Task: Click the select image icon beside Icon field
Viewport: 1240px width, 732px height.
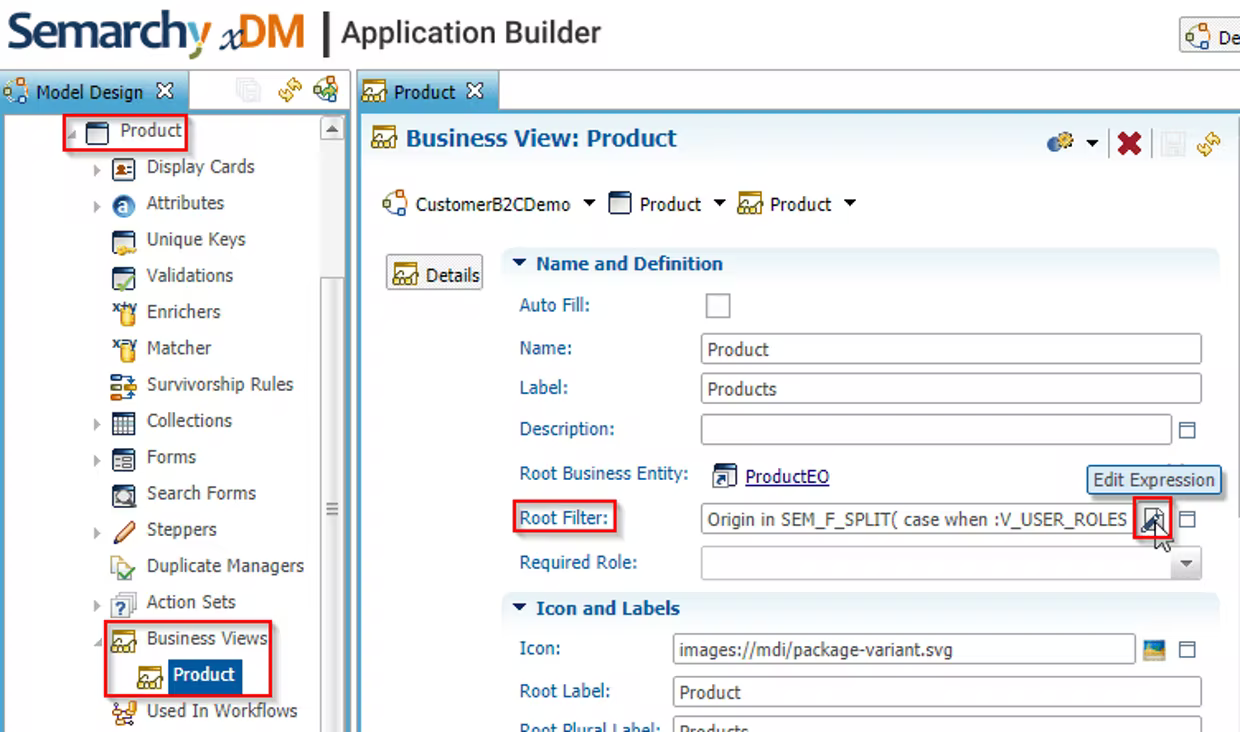Action: 1154,650
